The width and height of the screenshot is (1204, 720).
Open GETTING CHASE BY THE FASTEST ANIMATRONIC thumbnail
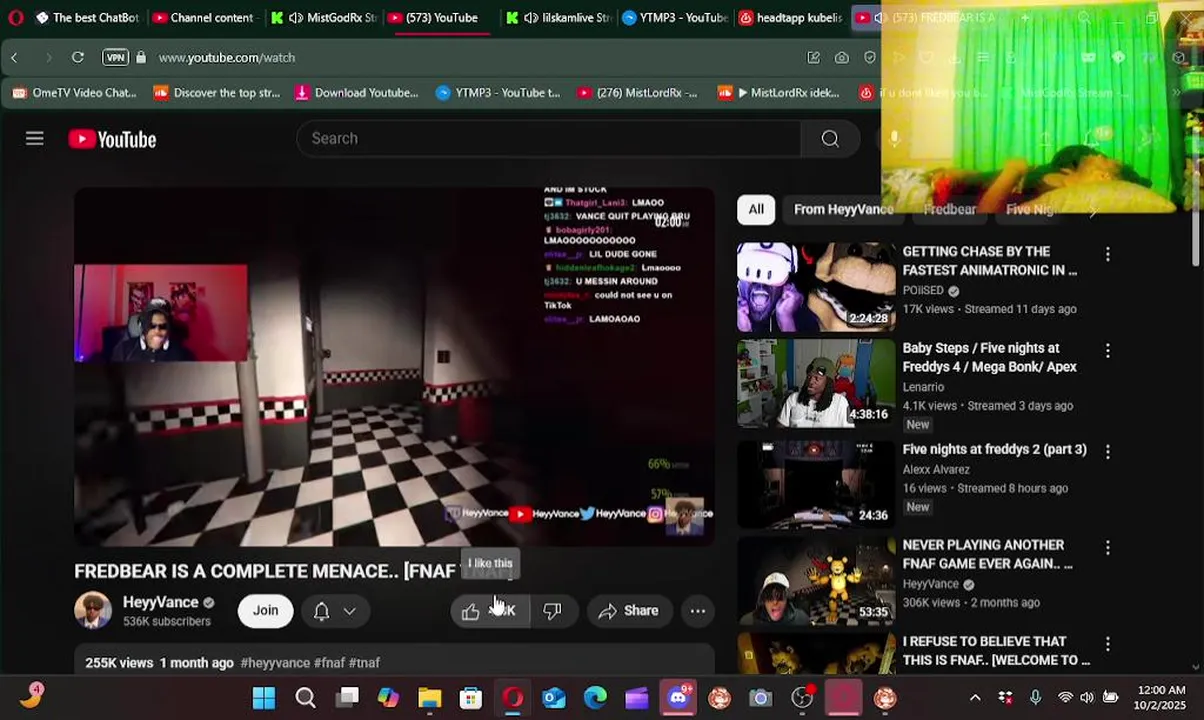click(x=816, y=287)
